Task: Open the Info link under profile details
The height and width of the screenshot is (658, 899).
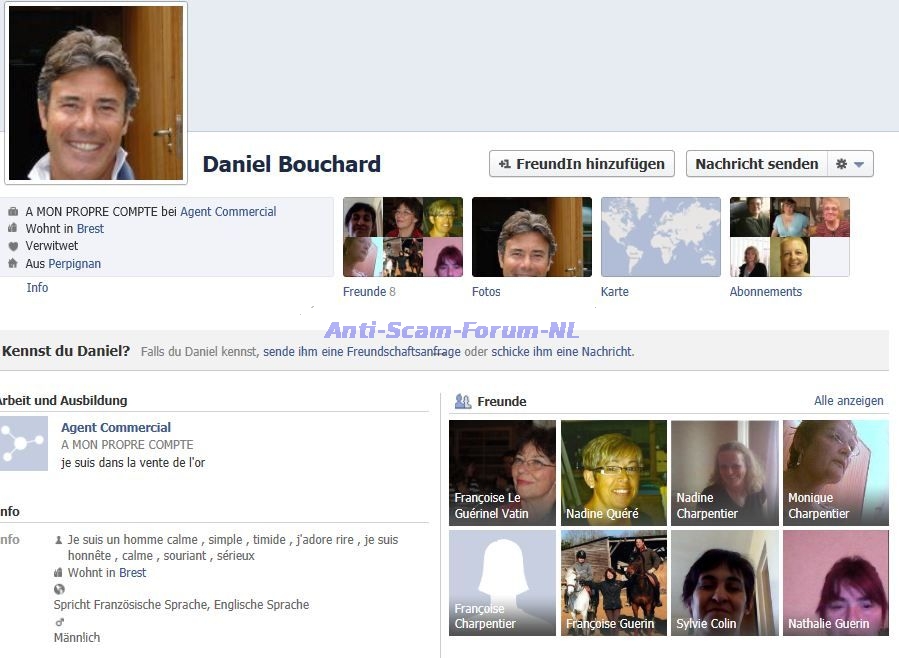Action: click(37, 288)
